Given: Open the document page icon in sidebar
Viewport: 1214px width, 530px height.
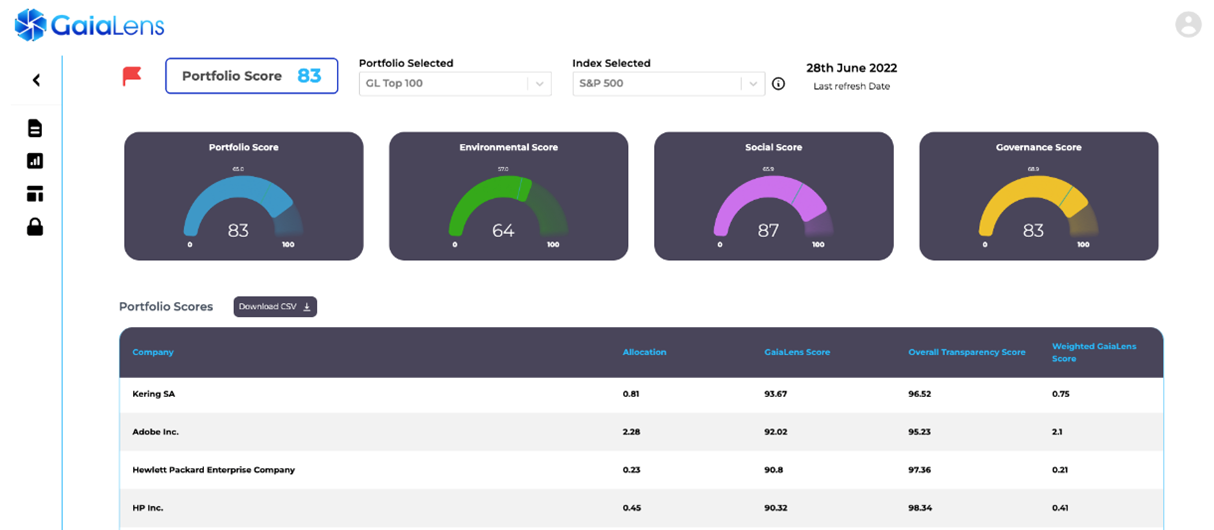Looking at the screenshot, I should point(35,128).
